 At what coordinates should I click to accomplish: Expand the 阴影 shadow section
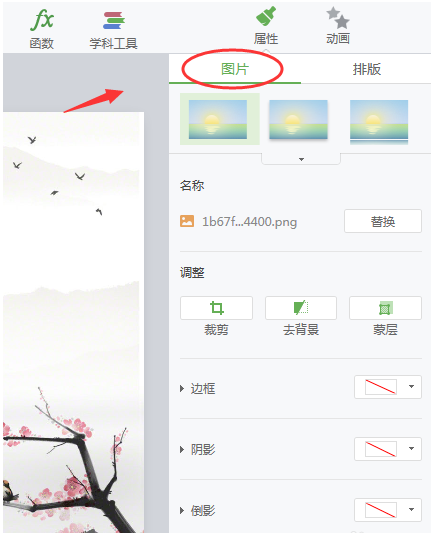tap(198, 449)
